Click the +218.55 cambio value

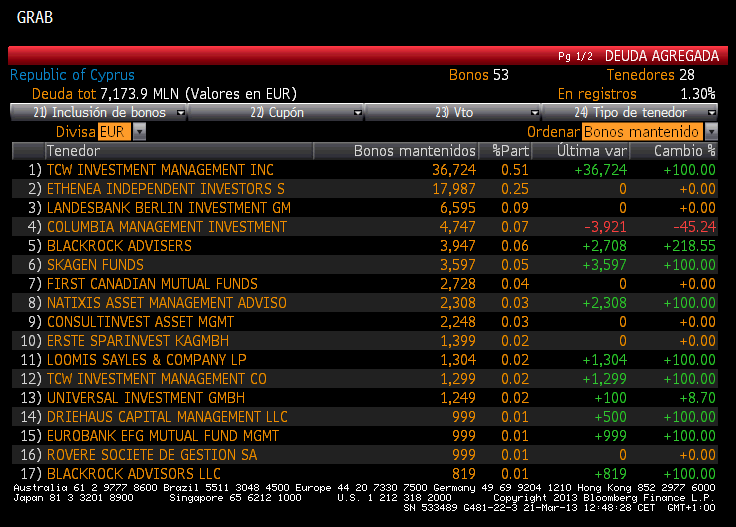689,246
